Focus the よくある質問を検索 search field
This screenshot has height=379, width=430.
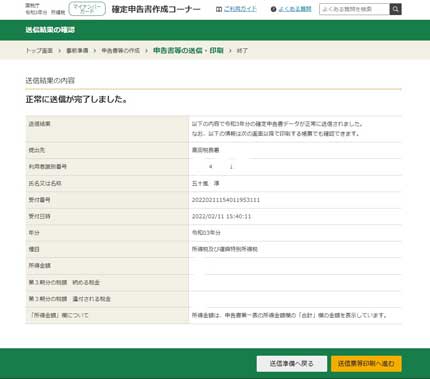tap(354, 9)
